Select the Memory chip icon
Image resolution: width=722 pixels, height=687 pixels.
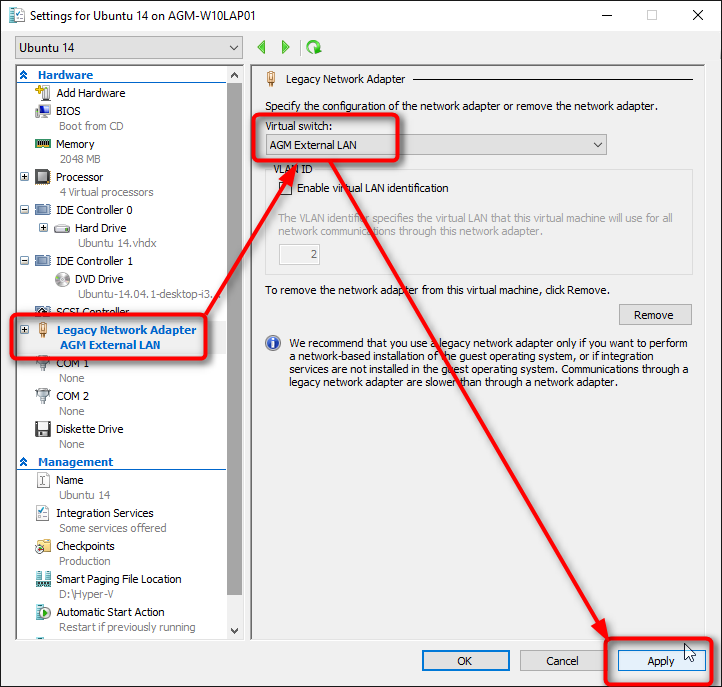43,144
